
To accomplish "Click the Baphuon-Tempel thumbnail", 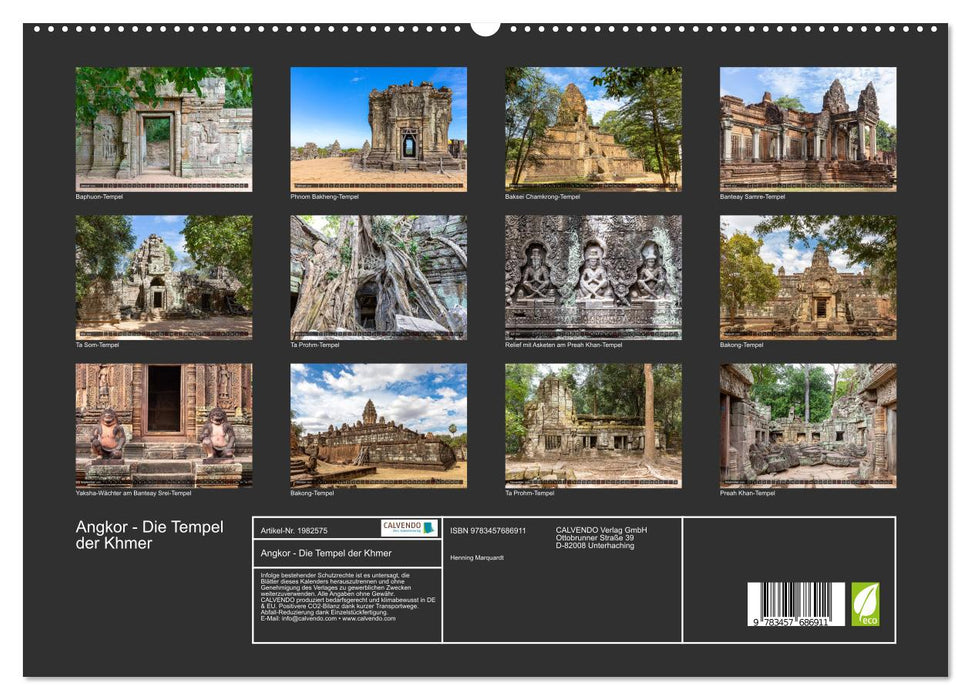I will click(x=162, y=128).
